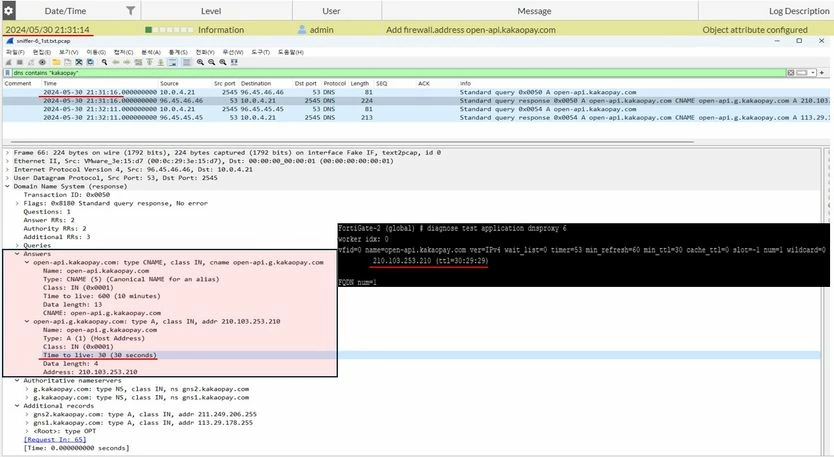Follow the Request In: 65 link

[55, 439]
